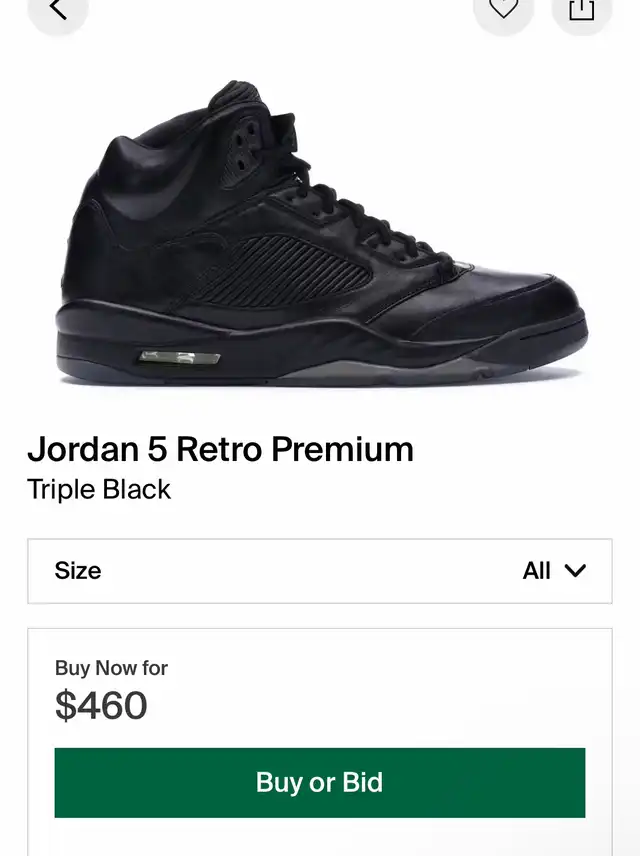640x856 pixels.
Task: Go back using the left arrow icon
Action: tap(58, 9)
